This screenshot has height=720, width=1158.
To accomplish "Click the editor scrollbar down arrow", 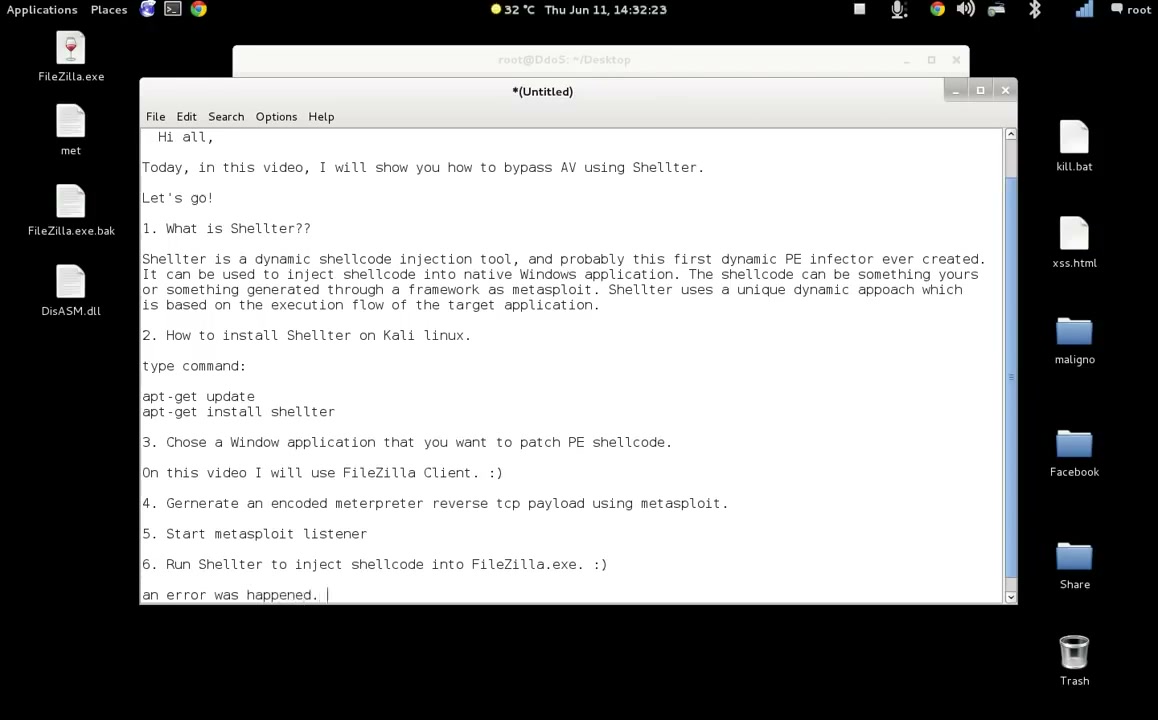I will coord(1010,597).
